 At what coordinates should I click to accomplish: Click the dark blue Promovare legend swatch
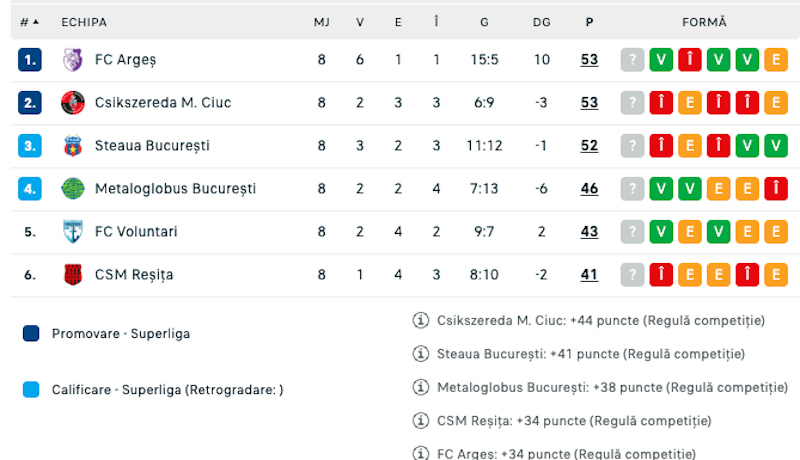[31, 334]
